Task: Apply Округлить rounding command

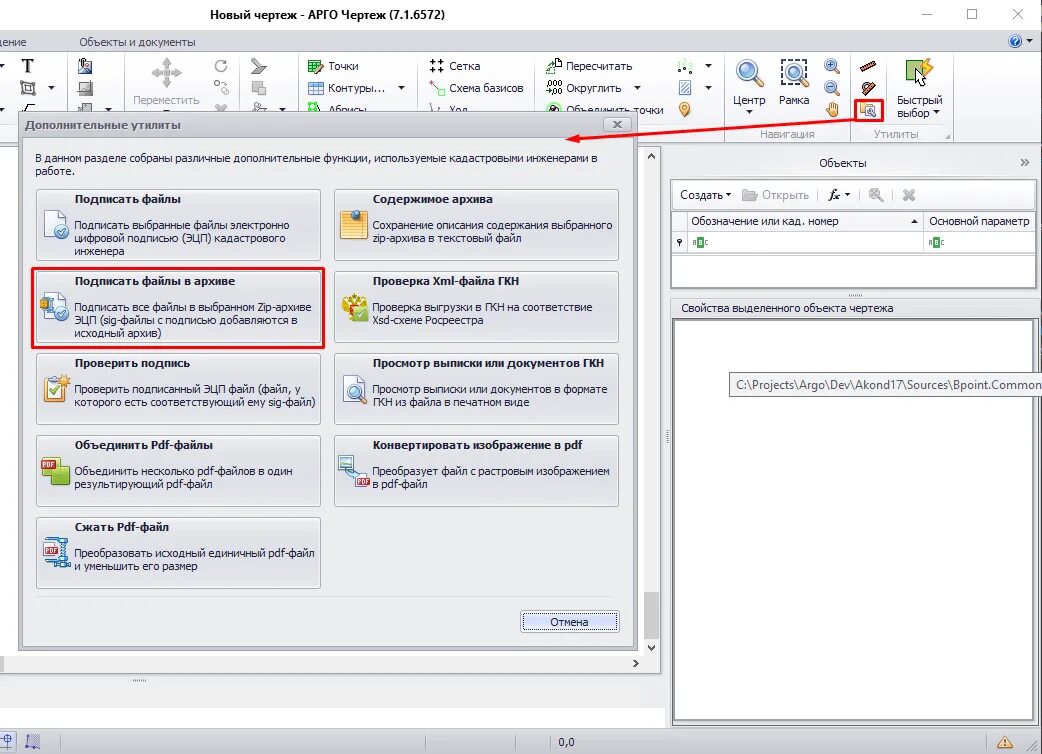Action: click(583, 88)
